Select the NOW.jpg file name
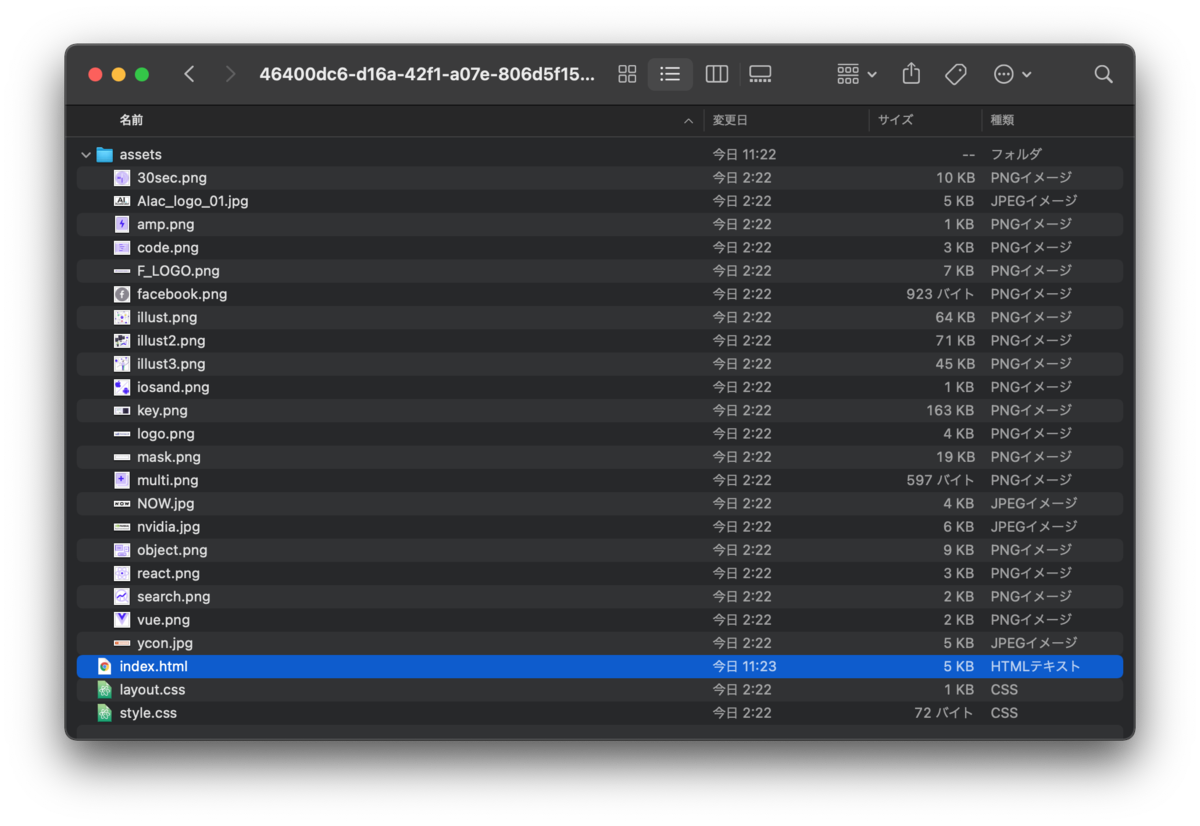Viewport: 1200px width, 826px height. (x=166, y=503)
